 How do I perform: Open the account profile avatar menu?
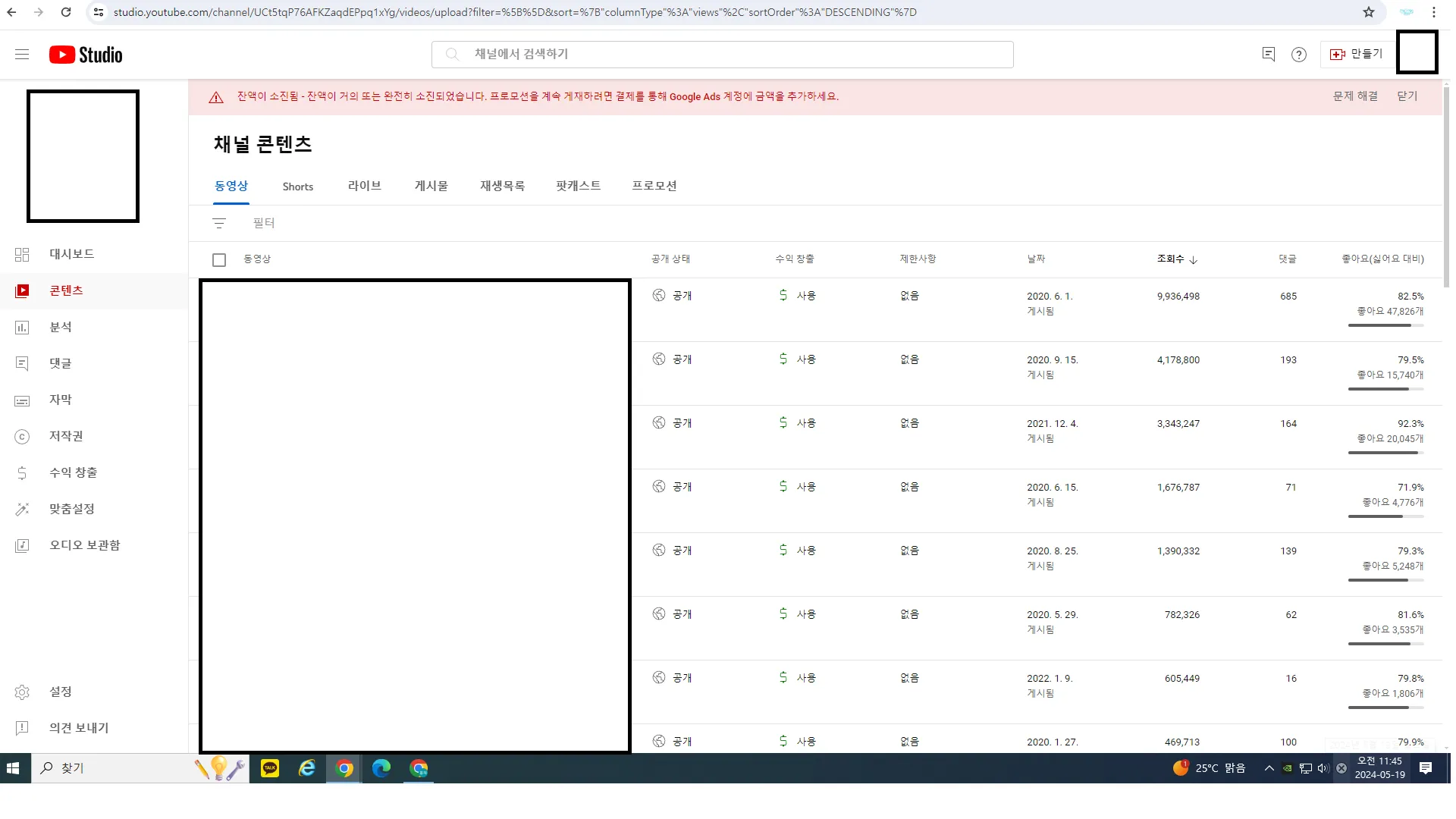coord(1417,52)
